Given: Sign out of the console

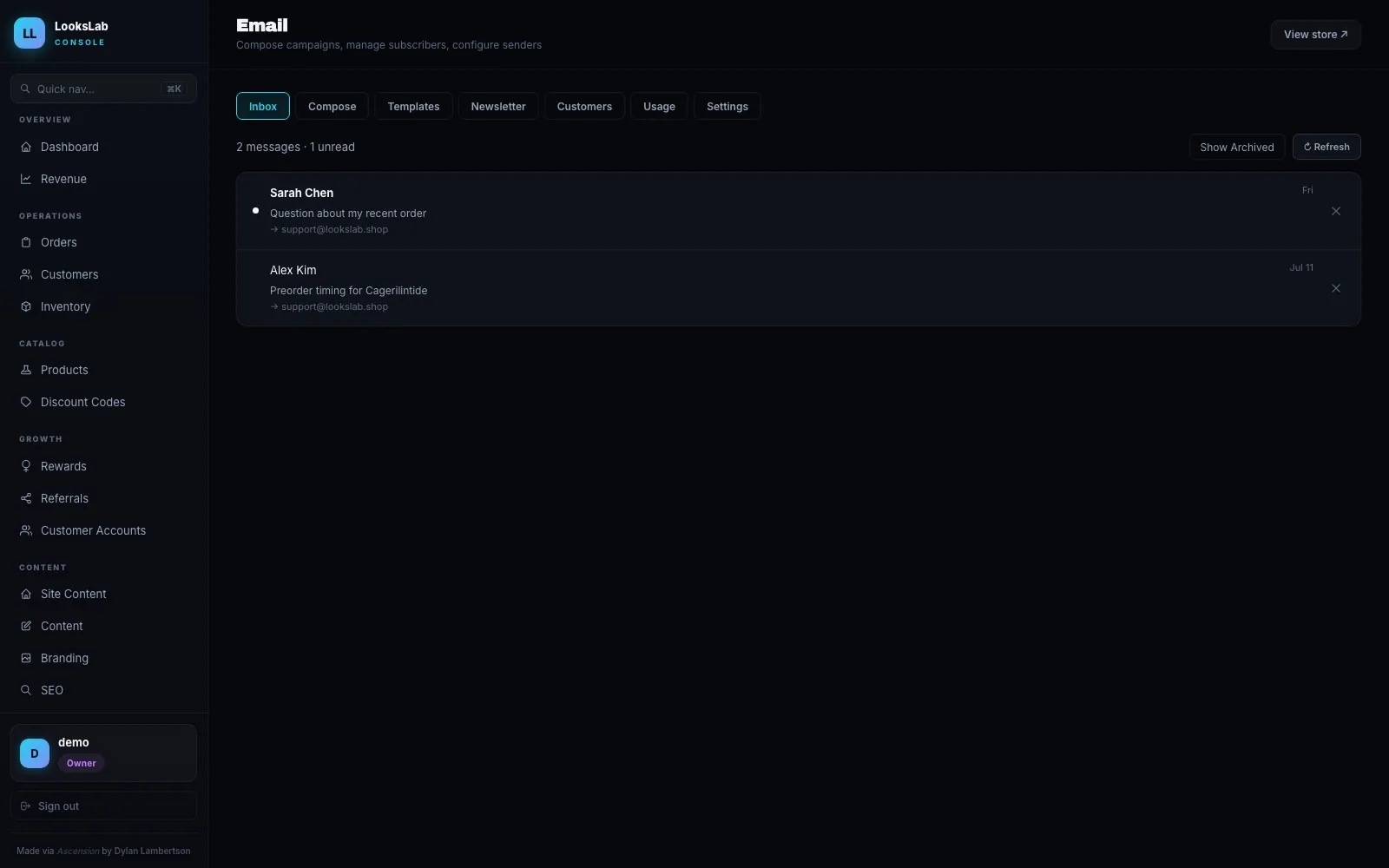Looking at the screenshot, I should (x=103, y=806).
